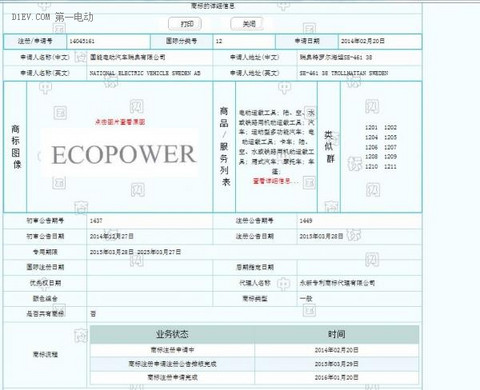Select similar group code 1211
Image resolution: width=480 pixels, height=390 pixels.
390,166
